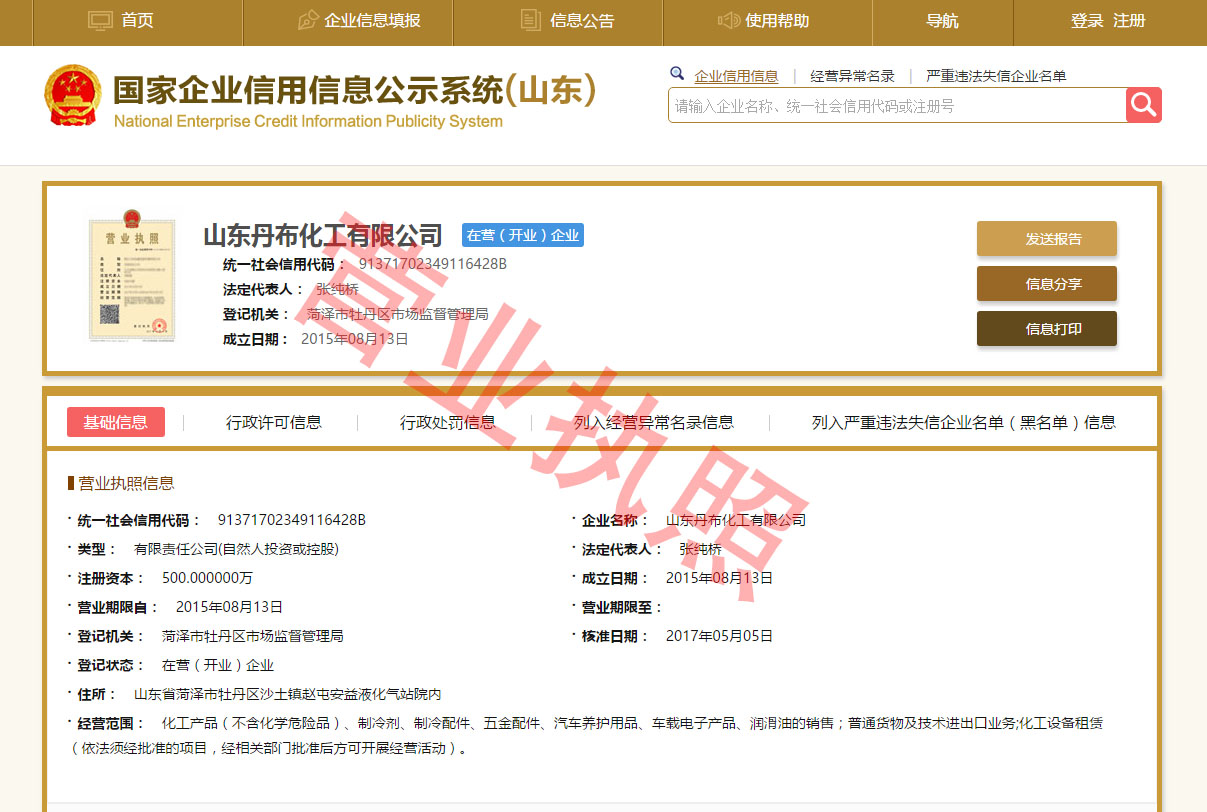
Task: Switch to the 基础信息 tab
Action: (116, 422)
